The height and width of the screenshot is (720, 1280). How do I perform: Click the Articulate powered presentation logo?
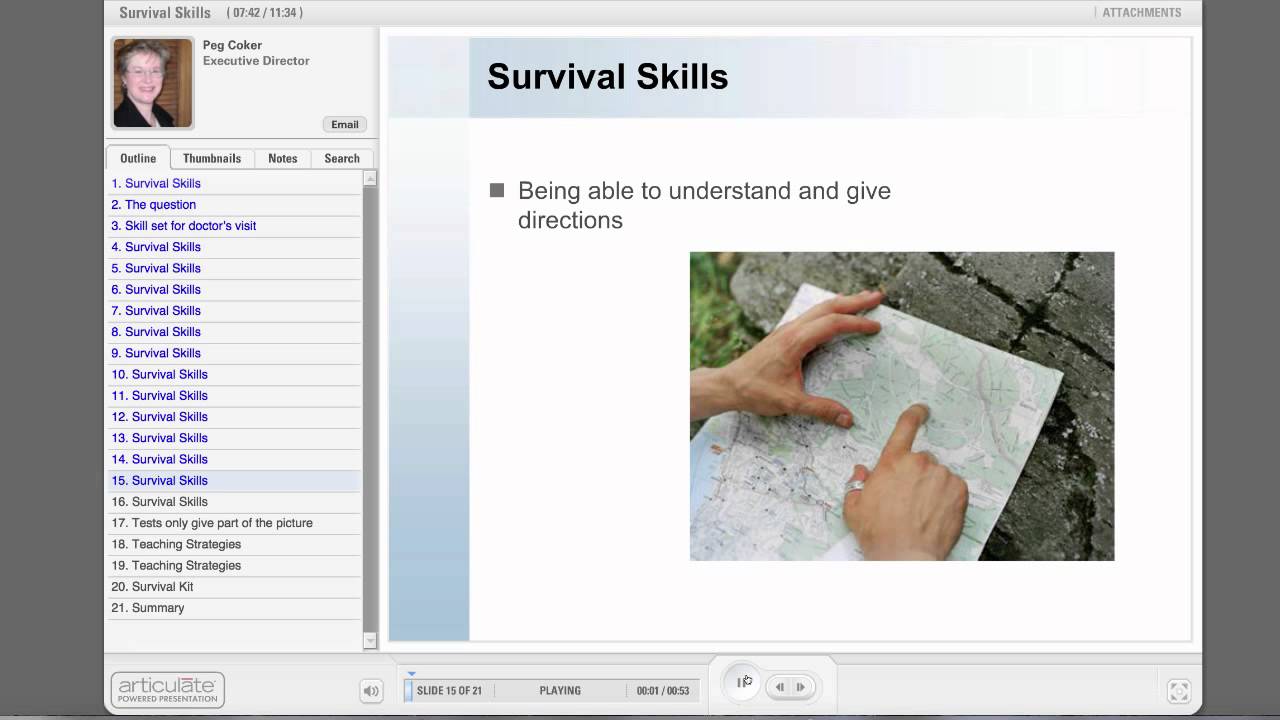[x=167, y=690]
